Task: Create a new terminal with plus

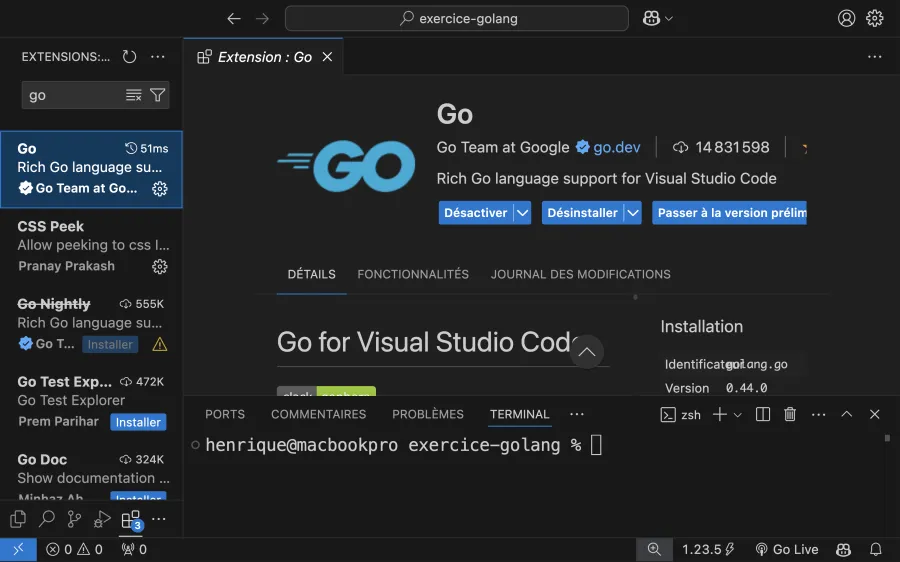Action: click(x=720, y=414)
